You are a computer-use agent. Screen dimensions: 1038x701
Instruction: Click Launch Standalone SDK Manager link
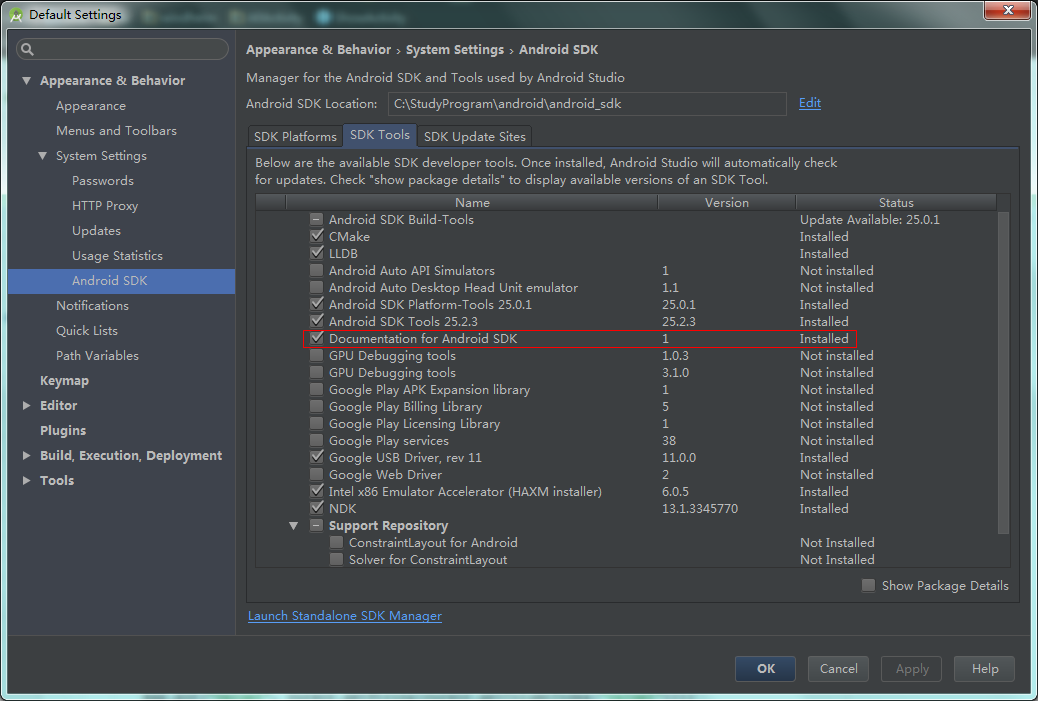345,616
